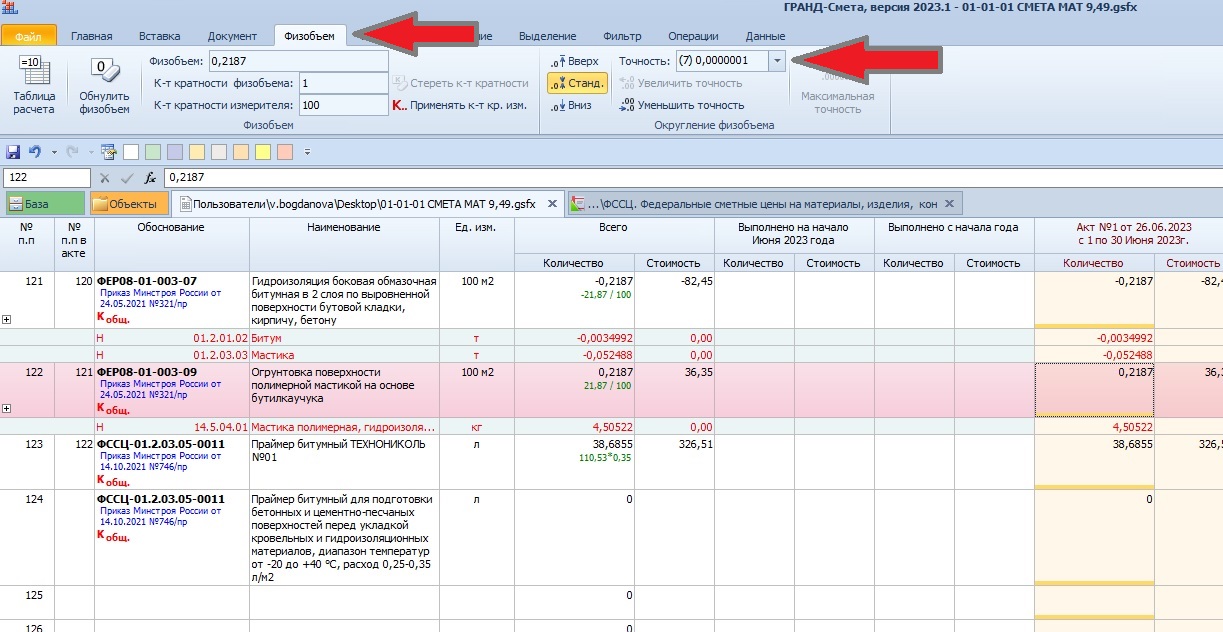This screenshot has height=632, width=1223.
Task: Click the formula fx icon
Action: (x=151, y=178)
